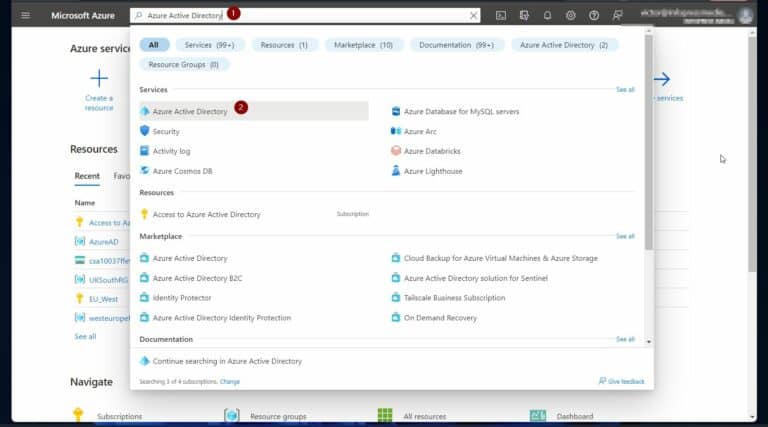Image resolution: width=768 pixels, height=427 pixels.
Task: Open Cloud Shell icon in header
Action: point(501,16)
